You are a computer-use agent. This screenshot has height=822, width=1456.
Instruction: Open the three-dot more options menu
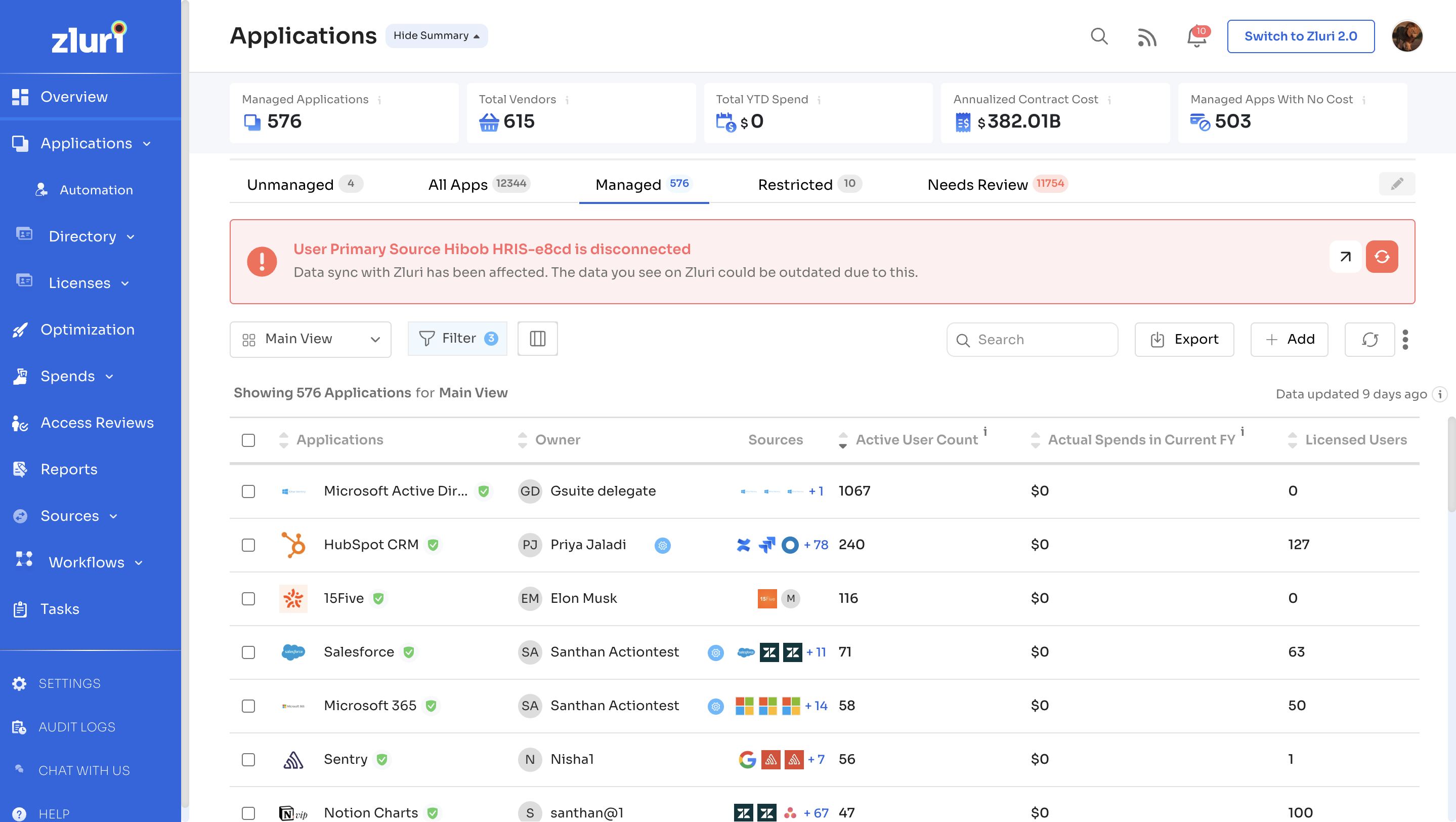point(1405,339)
